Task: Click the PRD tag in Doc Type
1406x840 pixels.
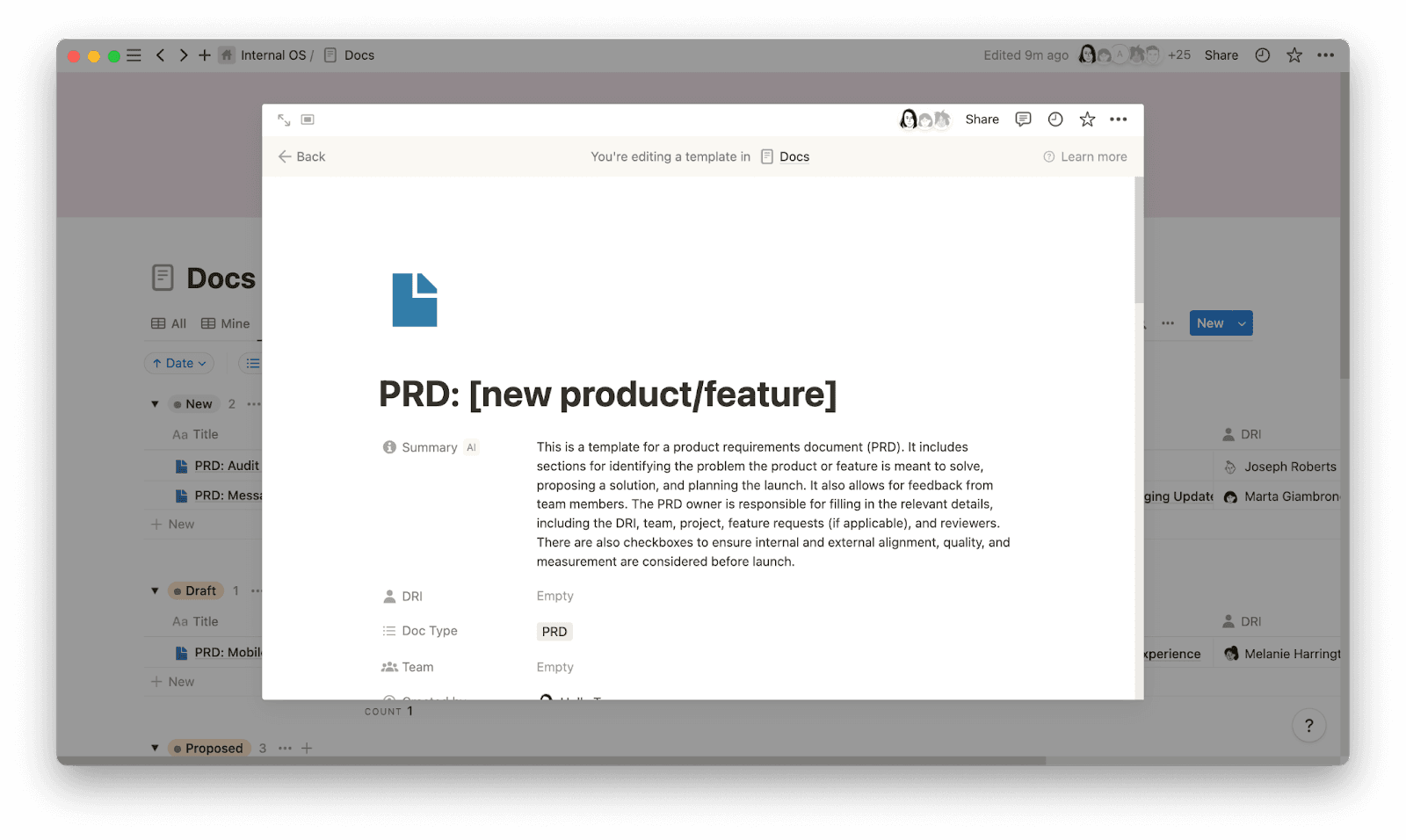Action: [x=554, y=631]
